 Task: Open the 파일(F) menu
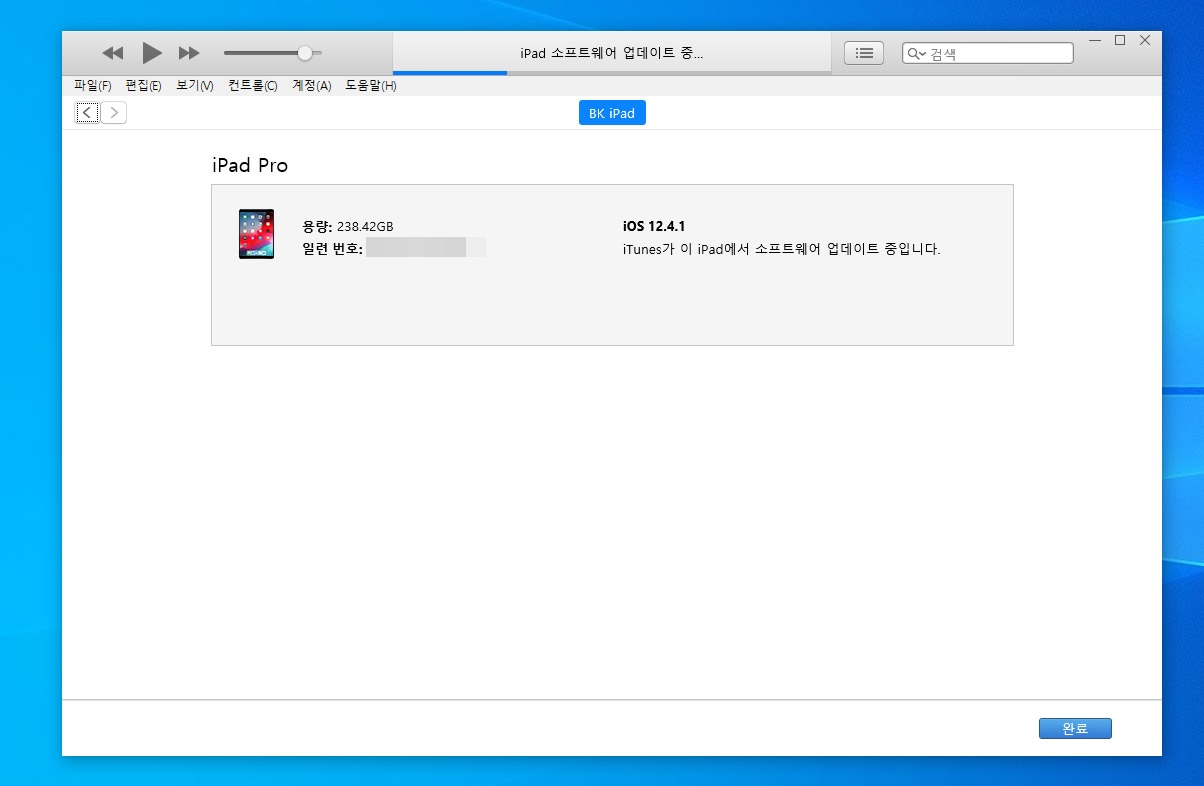pyautogui.click(x=93, y=86)
